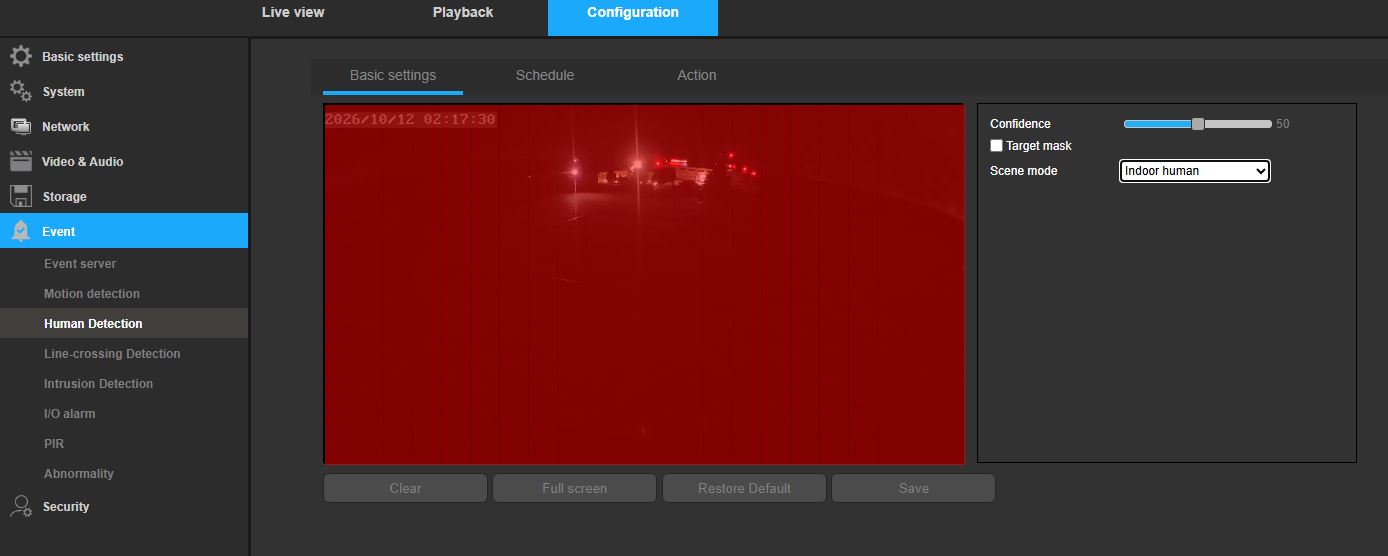Switch to the Playback tab

pos(463,12)
